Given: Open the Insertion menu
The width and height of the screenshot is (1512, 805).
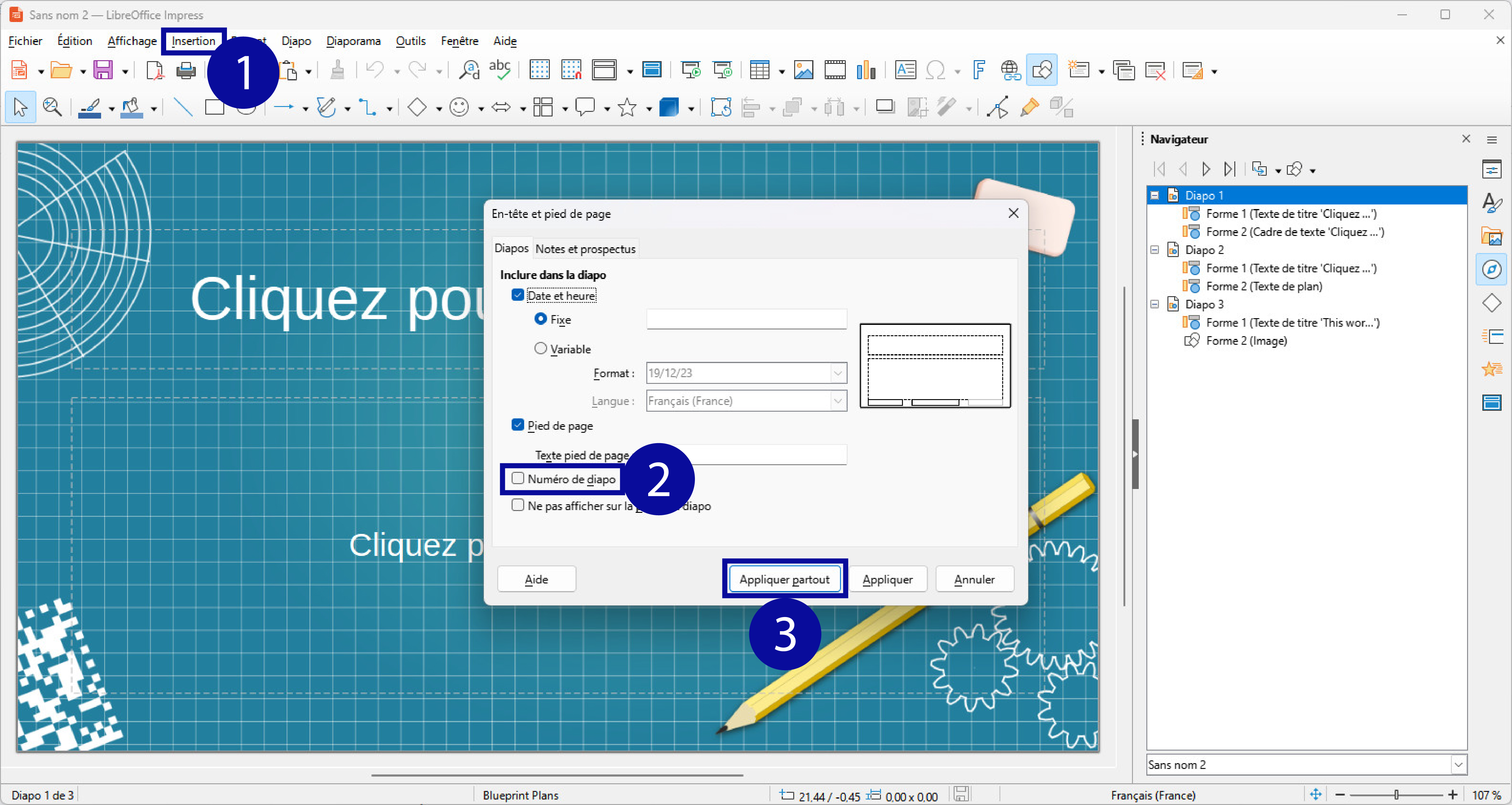Looking at the screenshot, I should pyautogui.click(x=193, y=41).
